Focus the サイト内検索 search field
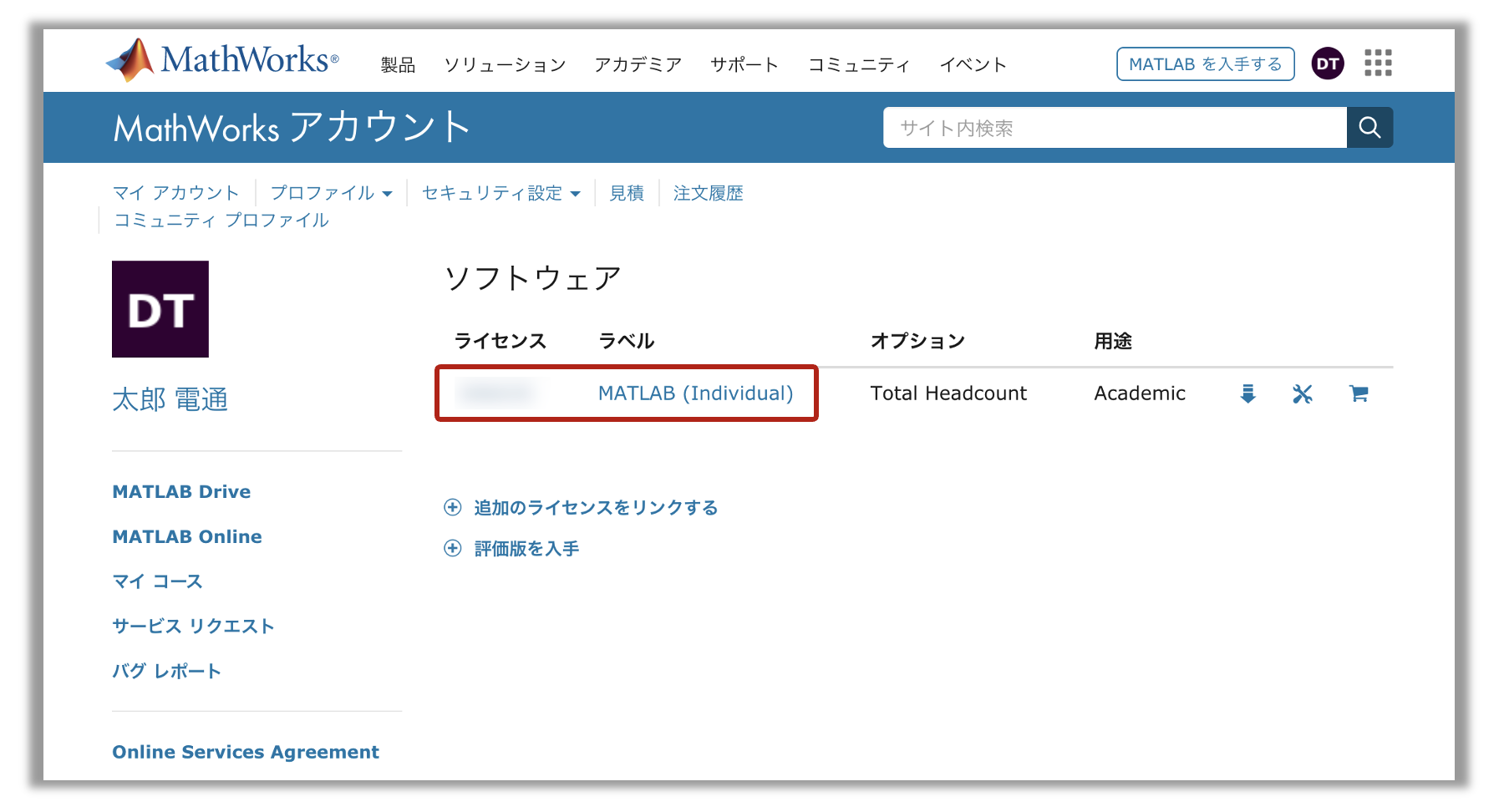Screen dimensions: 1504x812 tap(1115, 127)
